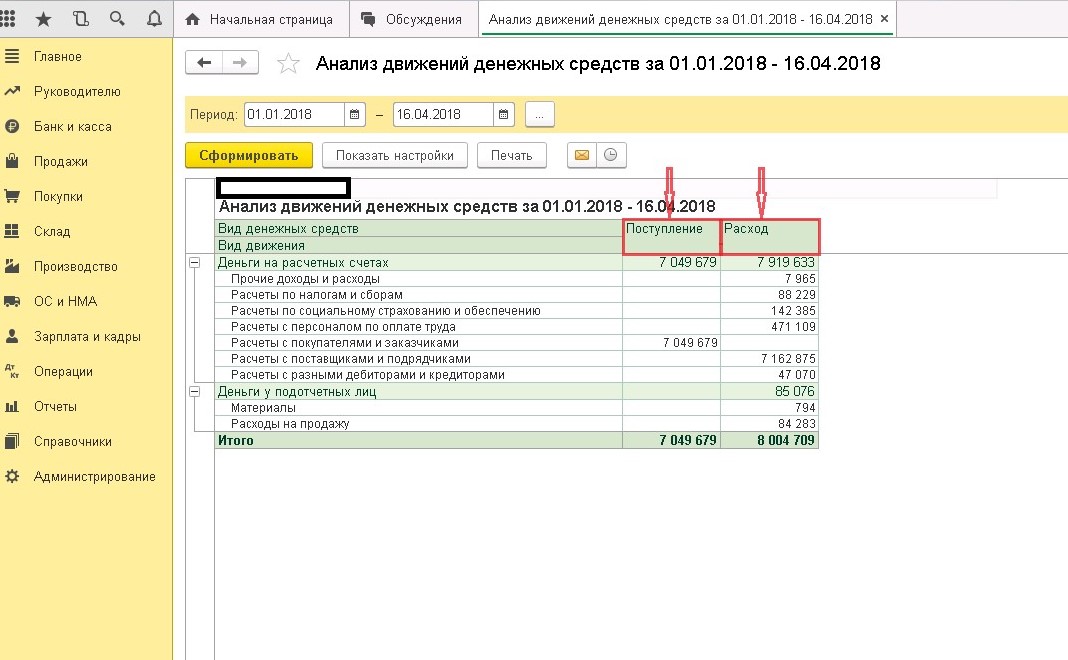Click the ОС и НМА truck icon
Viewport: 1068px width, 660px height.
[x=12, y=301]
